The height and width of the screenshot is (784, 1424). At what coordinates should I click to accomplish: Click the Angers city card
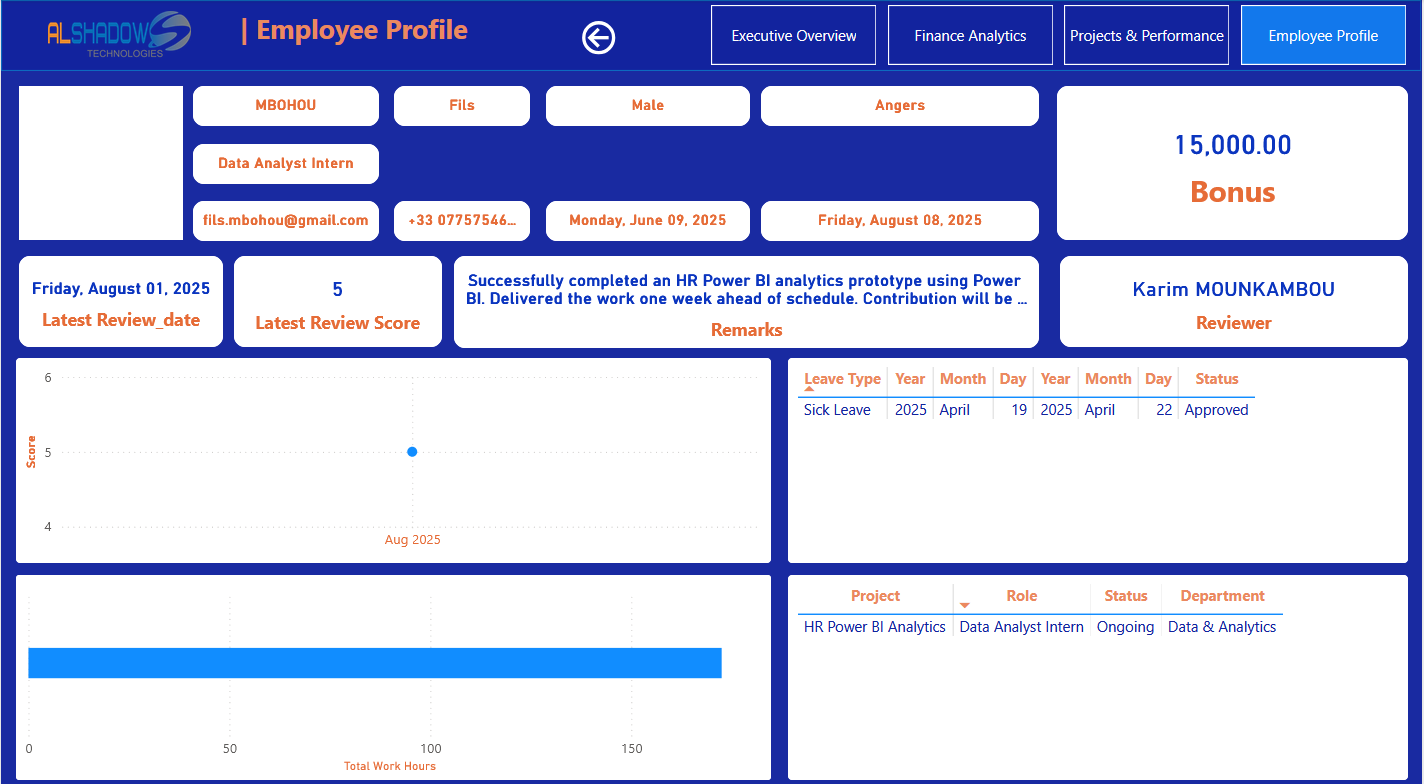pos(900,106)
